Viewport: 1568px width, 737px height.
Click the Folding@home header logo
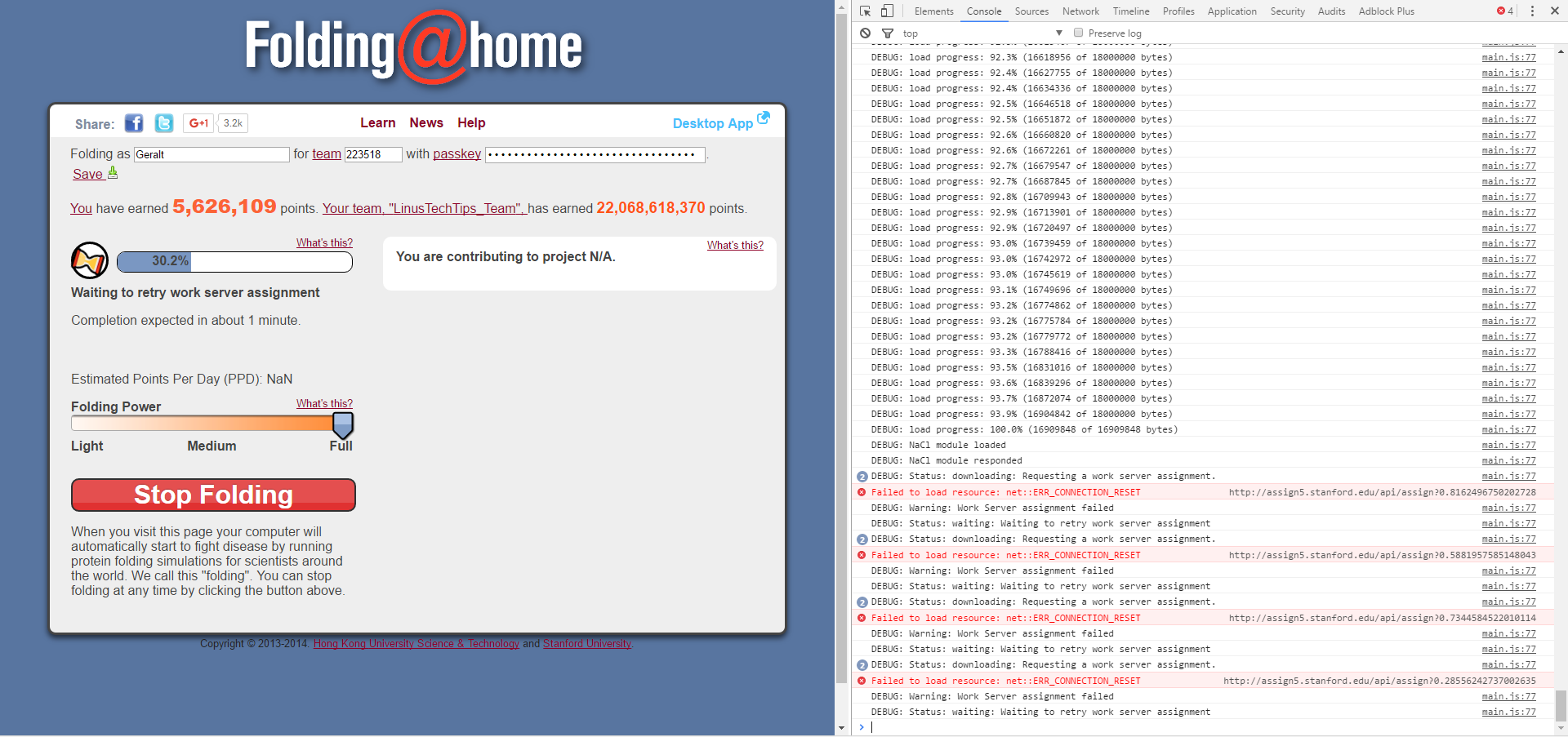[414, 47]
